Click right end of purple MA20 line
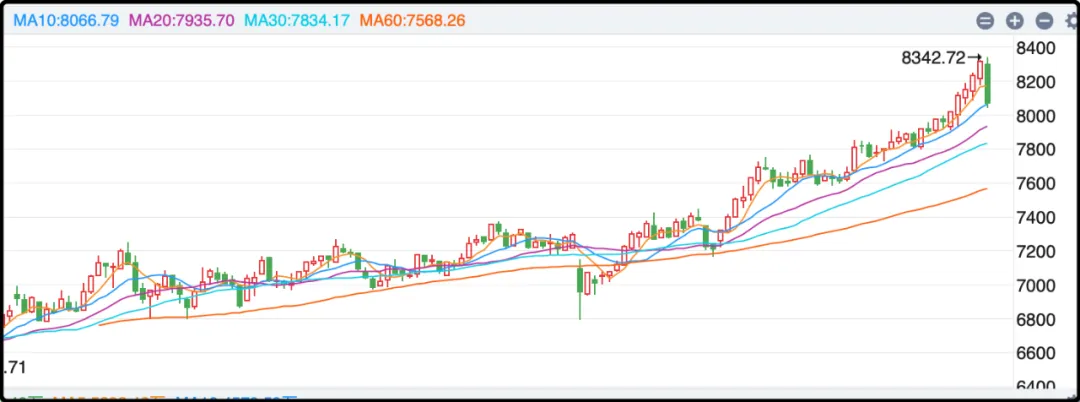This screenshot has width=1080, height=402. (986, 127)
